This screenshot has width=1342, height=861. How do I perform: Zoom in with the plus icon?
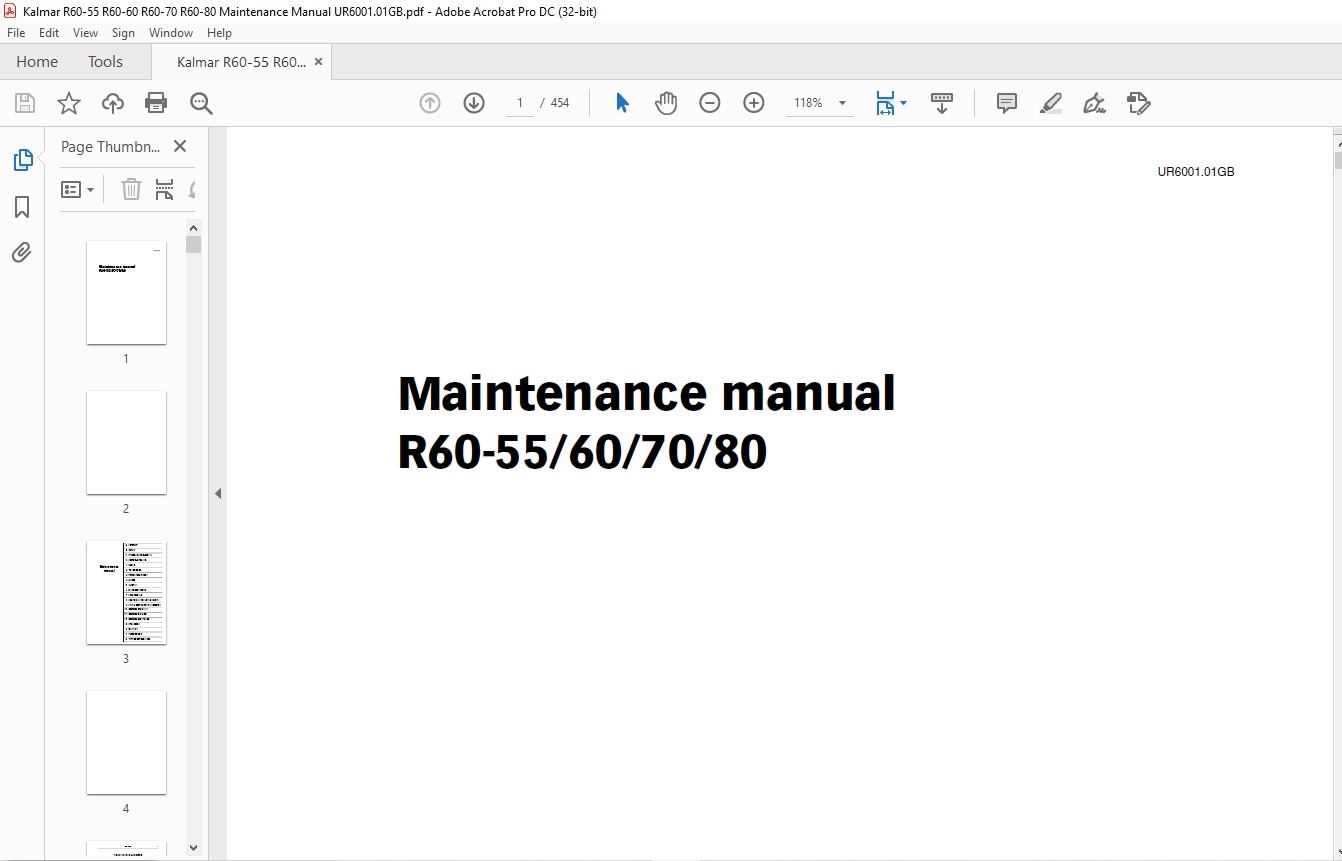tap(754, 103)
